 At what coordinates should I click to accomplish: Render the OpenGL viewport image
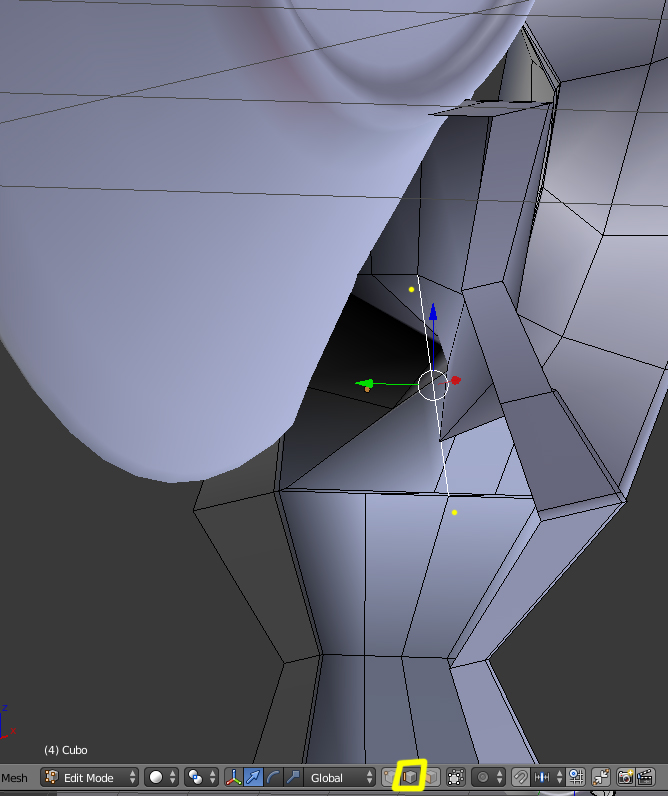pyautogui.click(x=625, y=777)
